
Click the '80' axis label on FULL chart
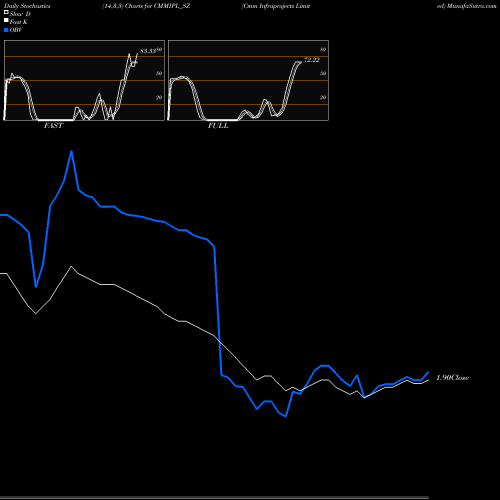323,49
